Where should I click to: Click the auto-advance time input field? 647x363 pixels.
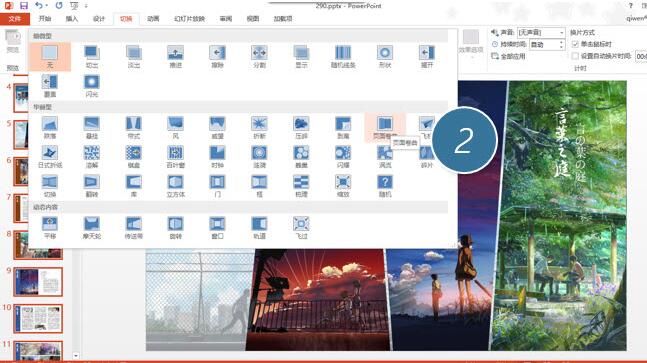point(641,56)
